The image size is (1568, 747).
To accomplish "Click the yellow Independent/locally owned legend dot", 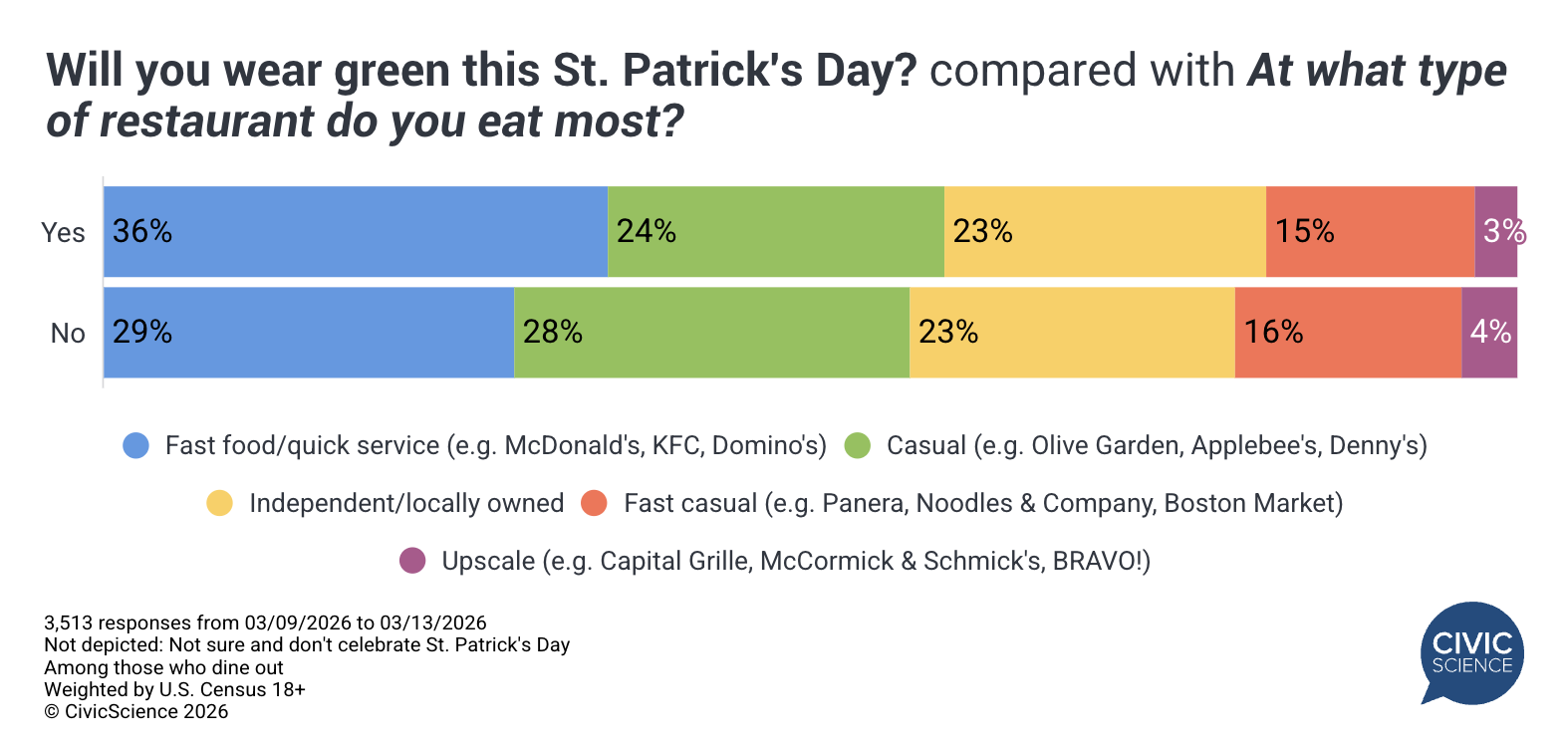I will pos(219,503).
